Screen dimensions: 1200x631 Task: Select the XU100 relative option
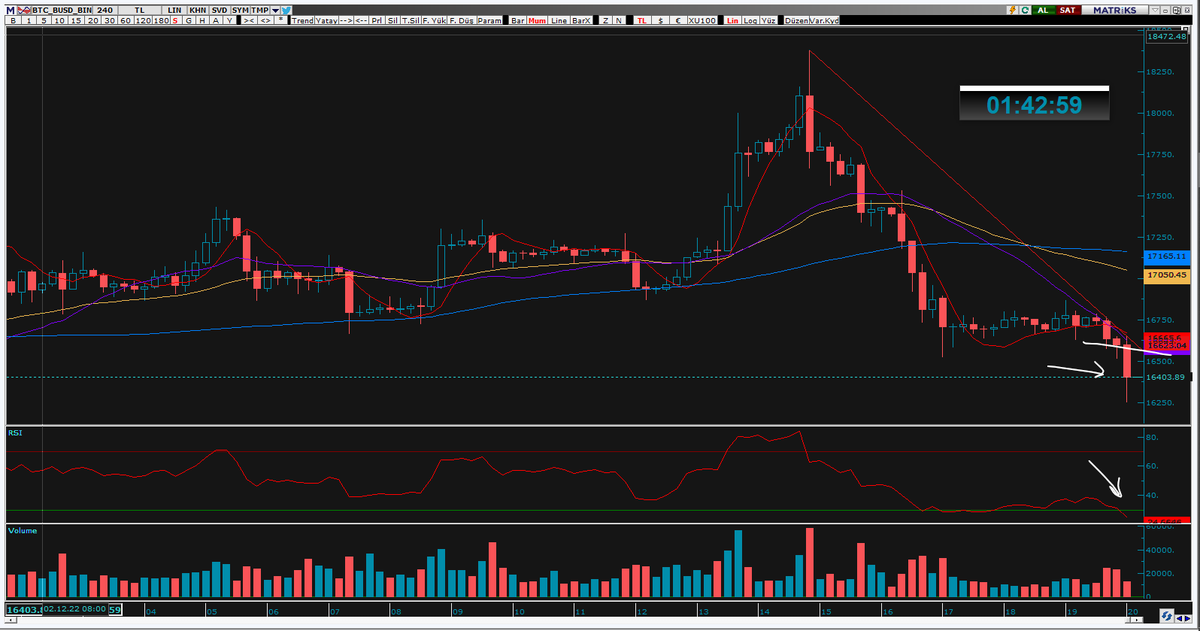[x=702, y=21]
